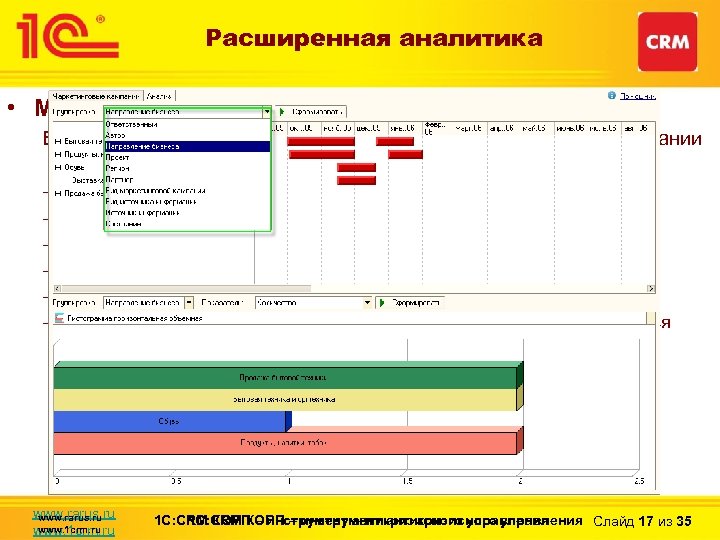The height and width of the screenshot is (540, 720).
Task: Click the histogram chart type icon
Action: click(x=59, y=318)
